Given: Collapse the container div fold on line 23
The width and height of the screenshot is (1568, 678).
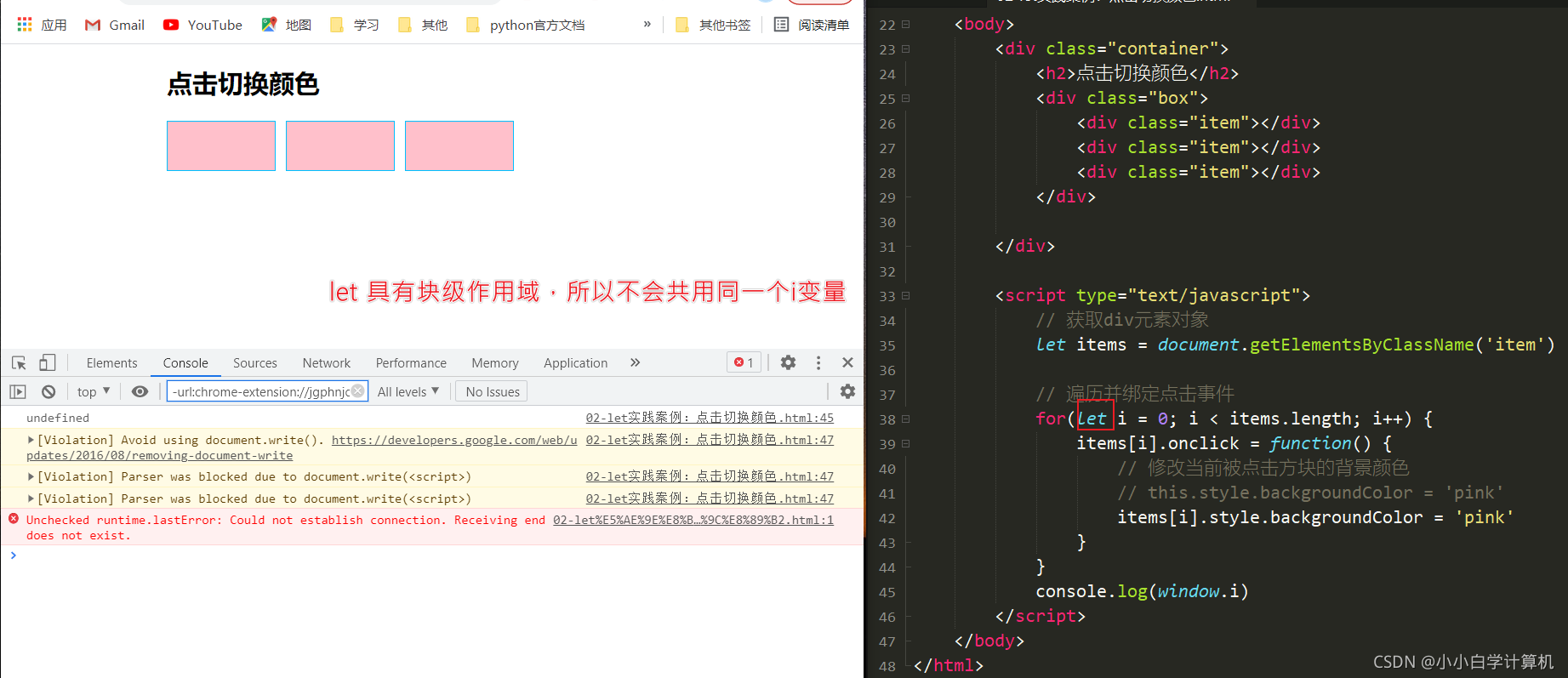Looking at the screenshot, I should (906, 48).
